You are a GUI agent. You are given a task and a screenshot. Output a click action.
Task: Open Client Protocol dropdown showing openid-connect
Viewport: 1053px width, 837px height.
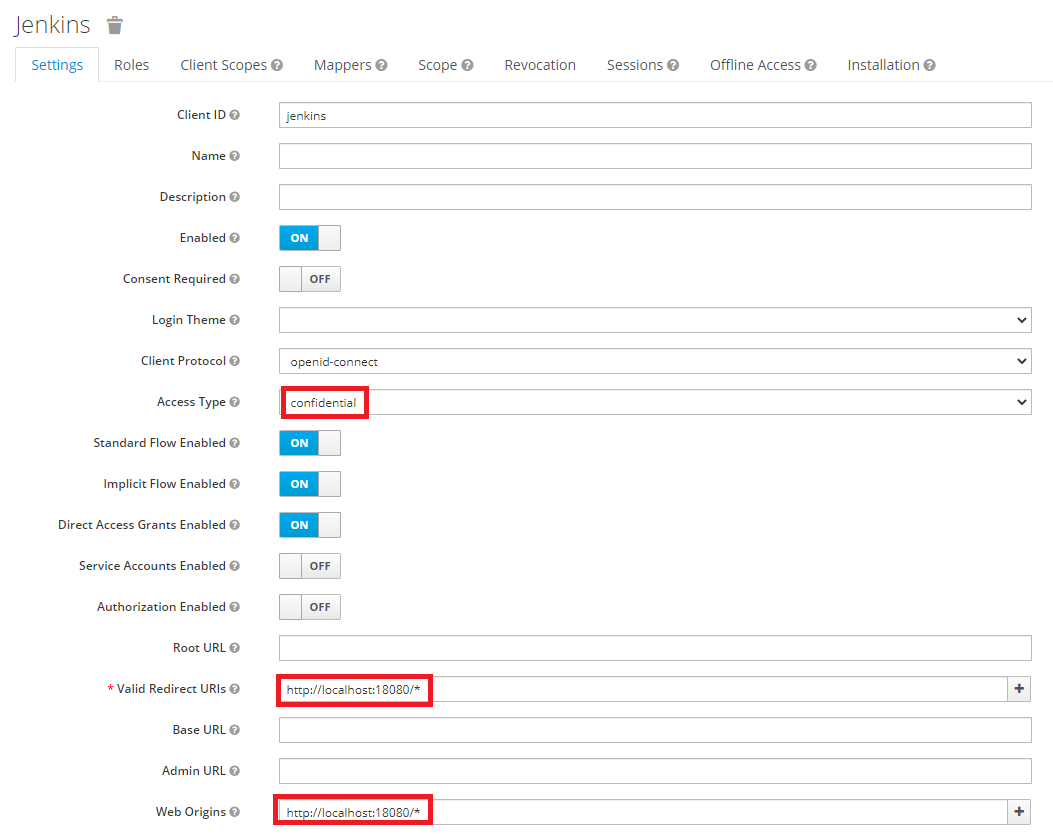click(x=655, y=361)
